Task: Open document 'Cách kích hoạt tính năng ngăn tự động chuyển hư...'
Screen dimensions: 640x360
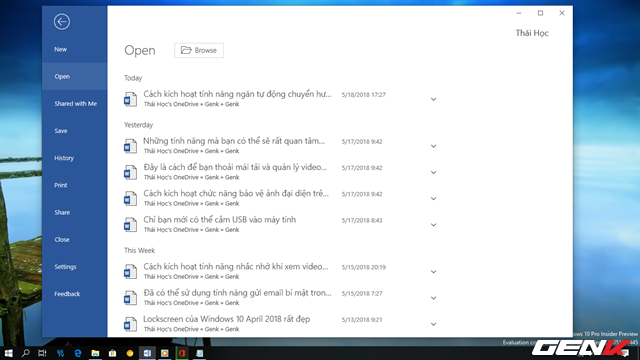Action: pyautogui.click(x=237, y=94)
